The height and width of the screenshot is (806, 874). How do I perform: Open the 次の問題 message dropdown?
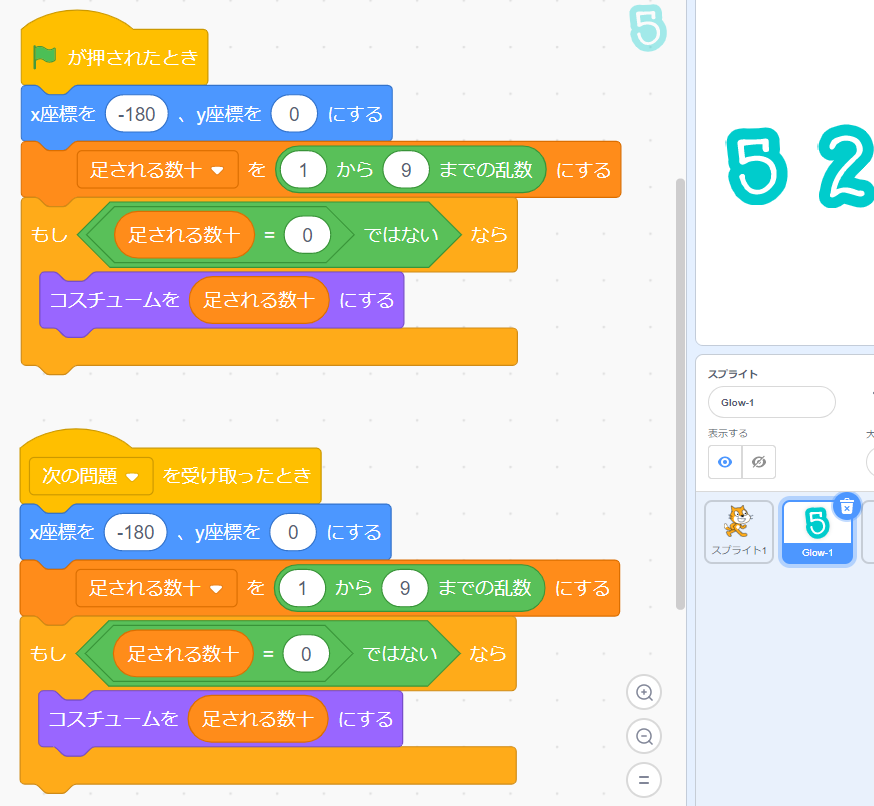point(132,477)
